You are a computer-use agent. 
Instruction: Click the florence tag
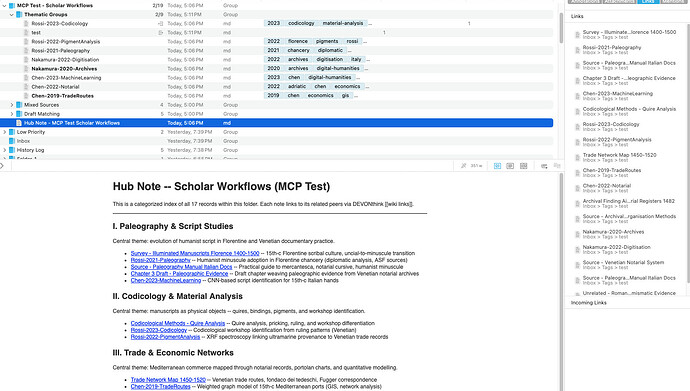(x=298, y=41)
